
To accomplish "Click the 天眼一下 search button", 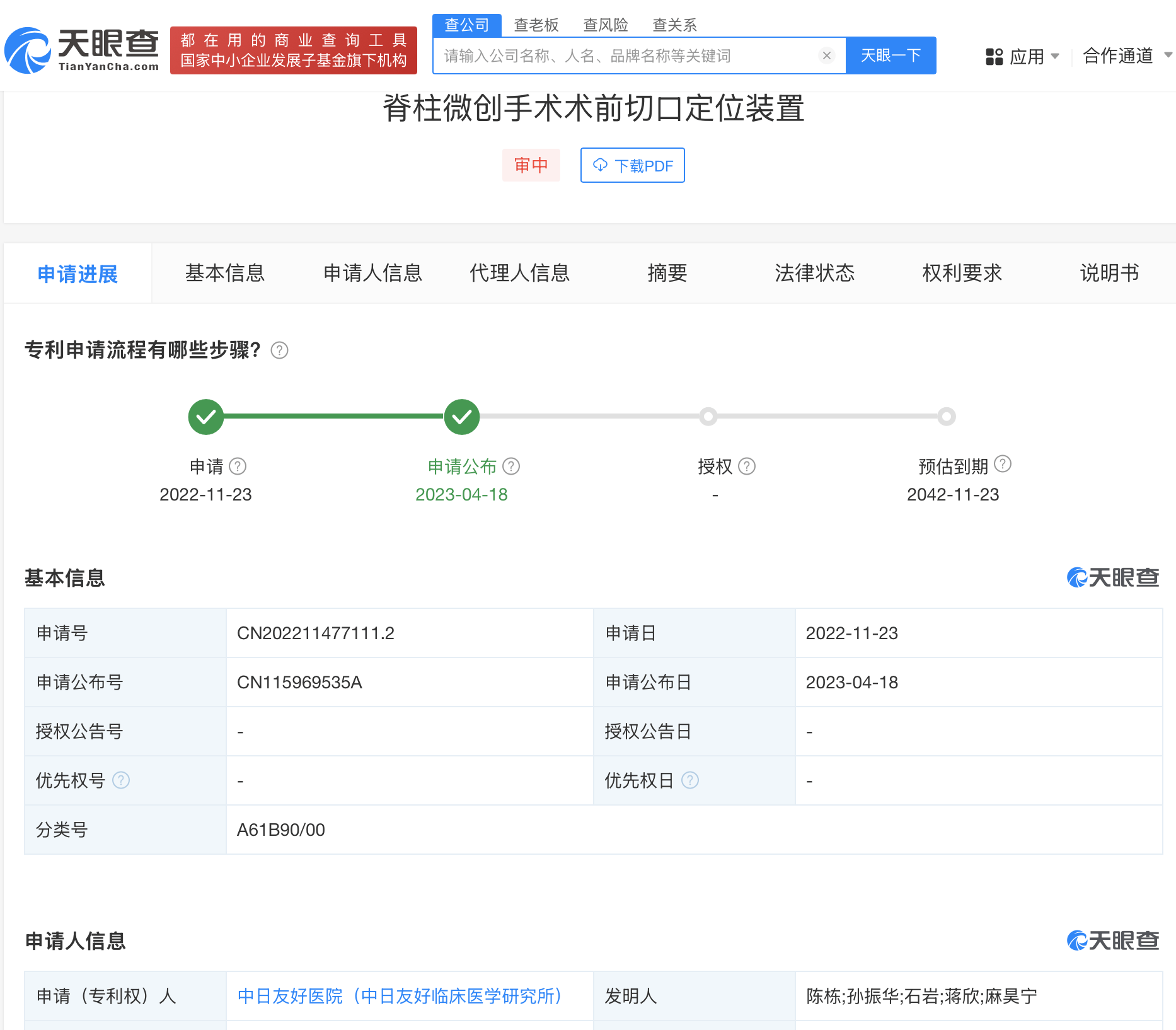I will point(891,55).
